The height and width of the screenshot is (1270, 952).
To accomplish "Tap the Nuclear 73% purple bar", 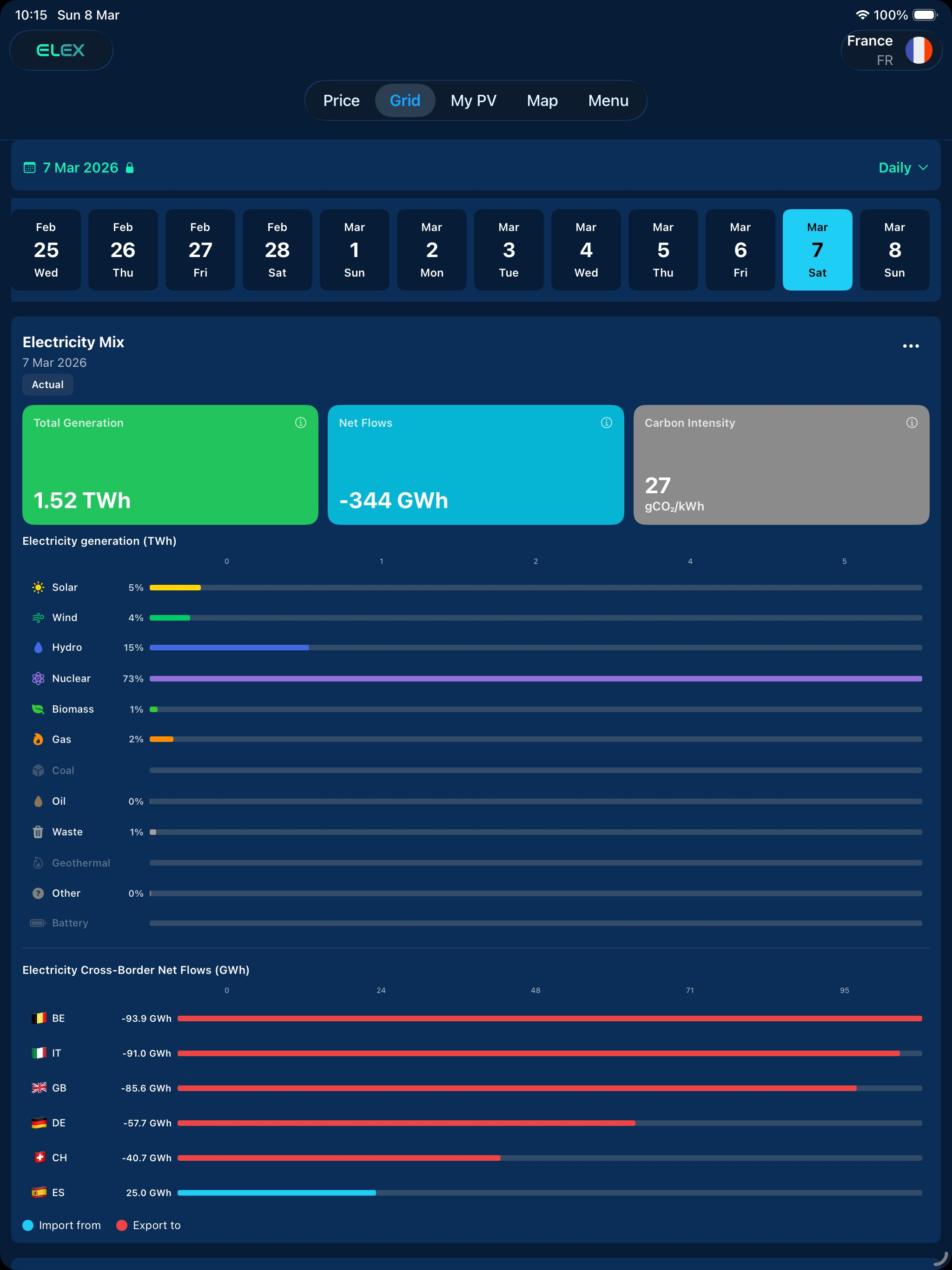I will [535, 679].
